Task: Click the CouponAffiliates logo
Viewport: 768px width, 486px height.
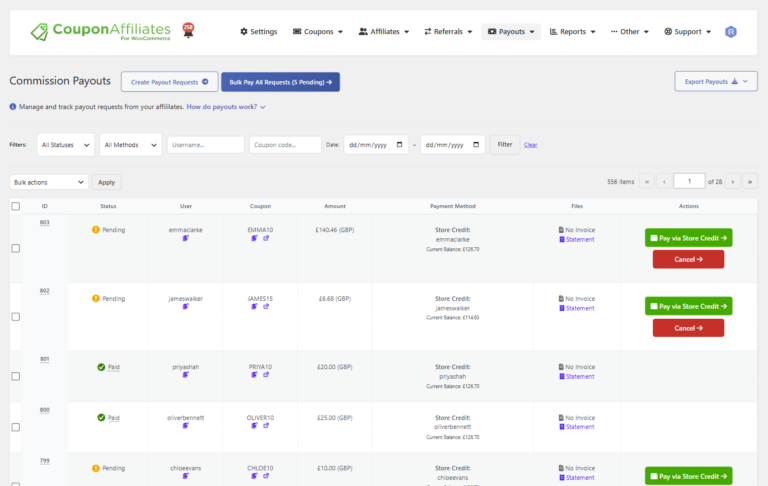Action: coord(100,32)
